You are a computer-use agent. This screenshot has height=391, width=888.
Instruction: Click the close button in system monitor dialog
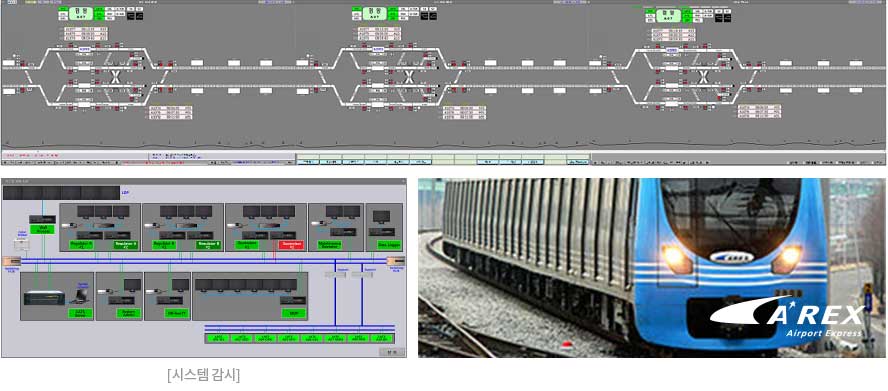(x=391, y=351)
